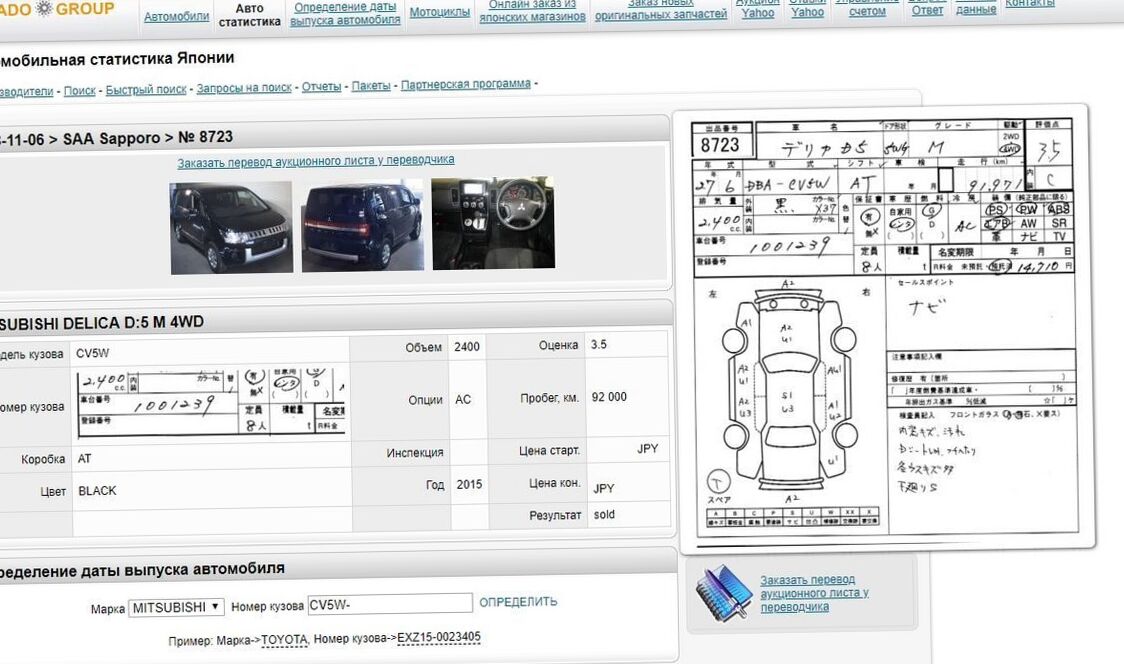
Task: Open Онлайн заказ из японских магазинов
Action: coord(532,11)
